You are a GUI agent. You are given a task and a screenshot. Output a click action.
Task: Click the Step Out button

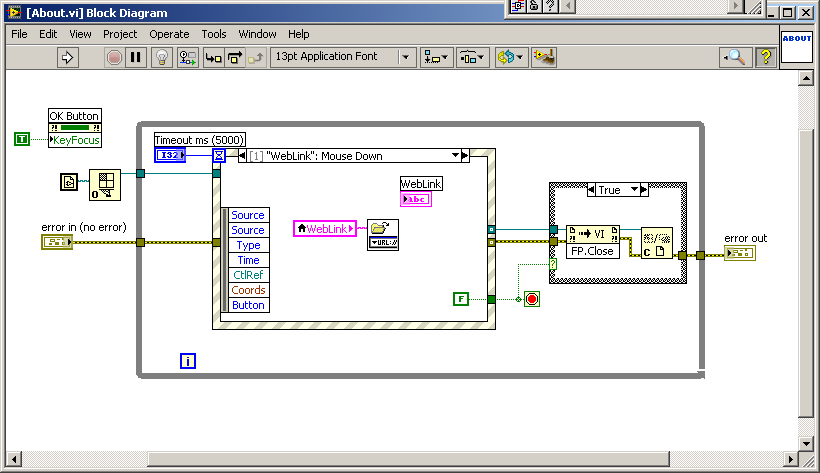(256, 57)
